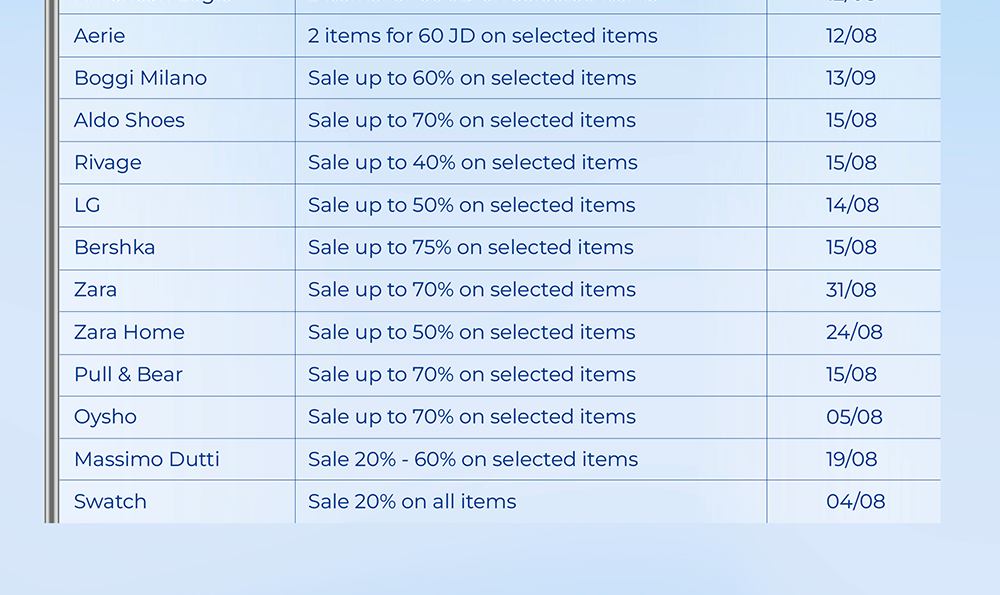The height and width of the screenshot is (595, 1000).
Task: Click 'Sale up to 75%' Bershka offer
Action: [470, 247]
